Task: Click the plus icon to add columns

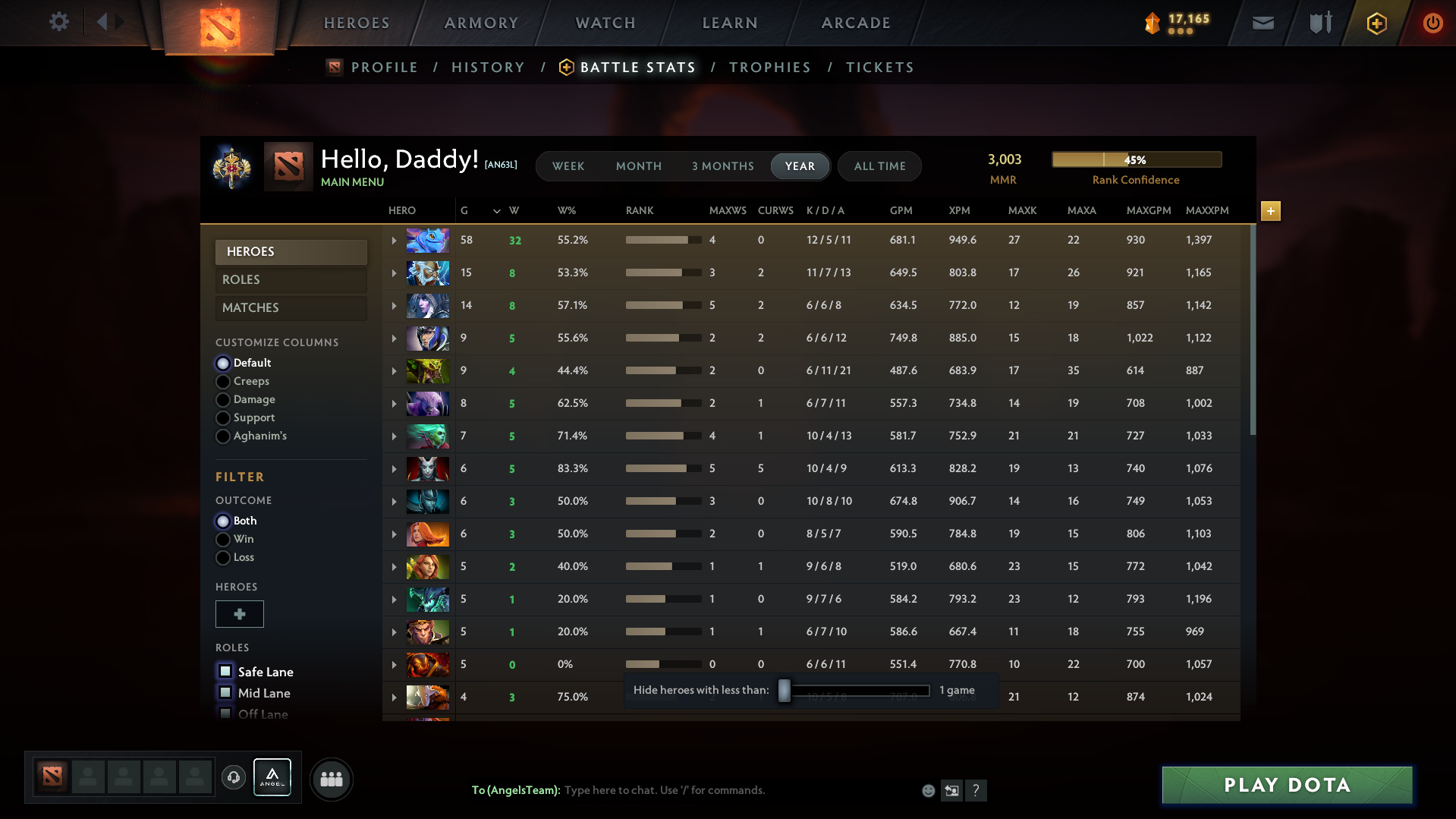Action: click(1270, 211)
